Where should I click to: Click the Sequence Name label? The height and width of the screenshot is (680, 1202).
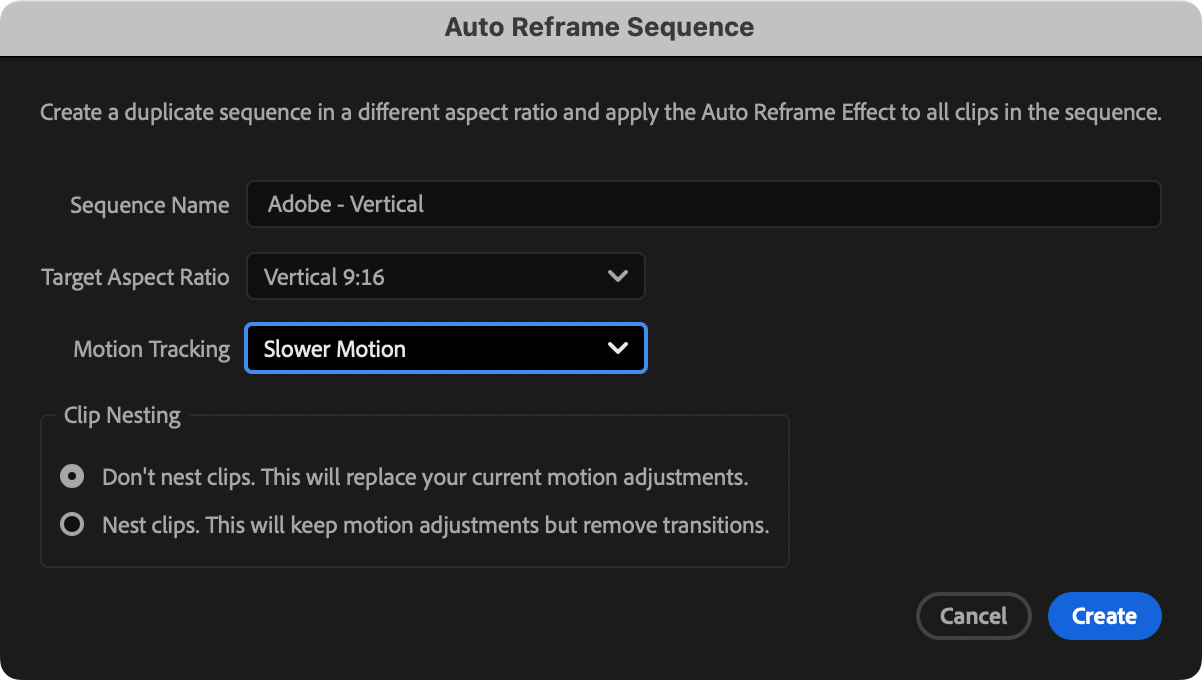pos(150,205)
